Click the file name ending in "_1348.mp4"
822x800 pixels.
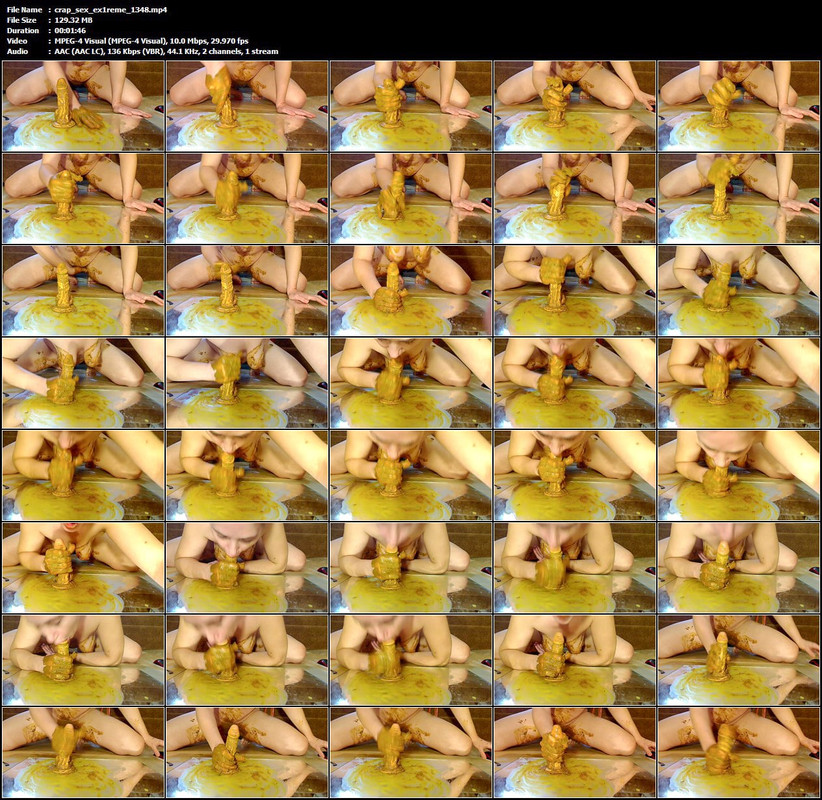point(111,9)
